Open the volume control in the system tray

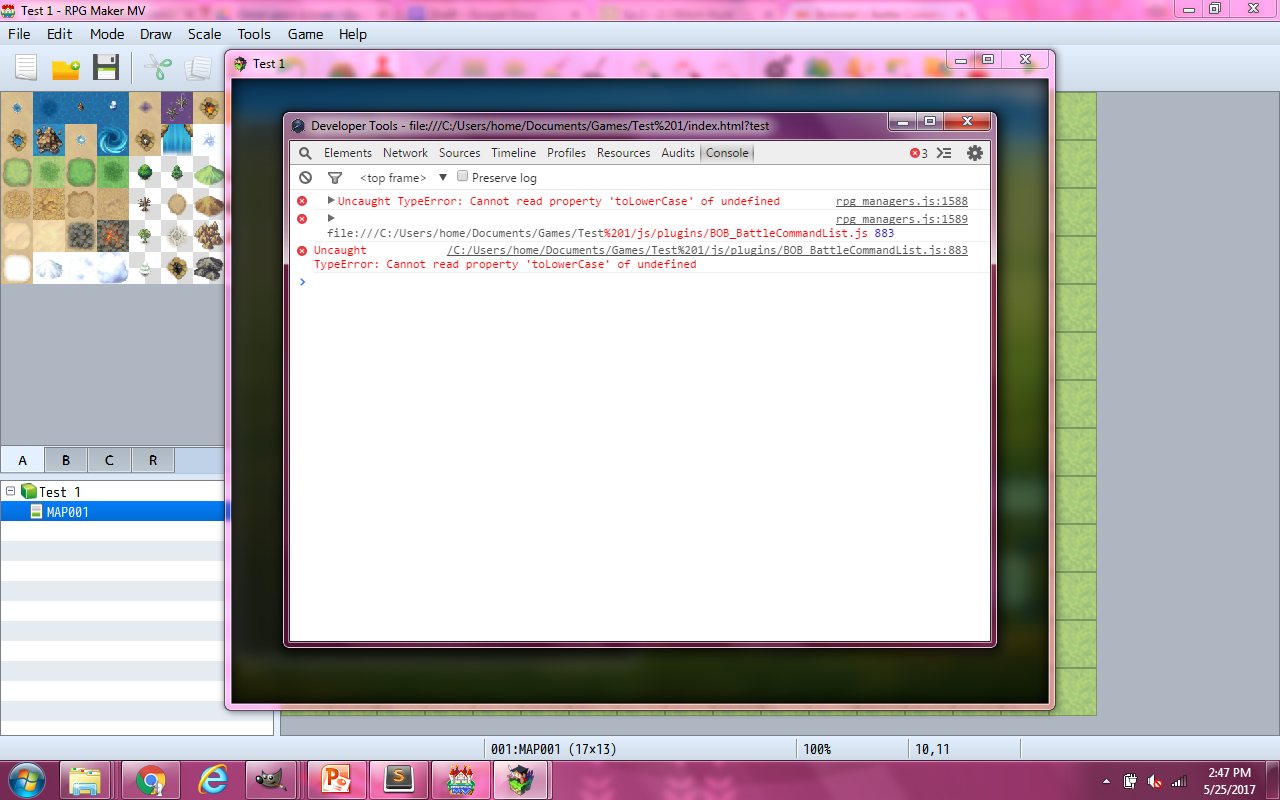[1155, 780]
